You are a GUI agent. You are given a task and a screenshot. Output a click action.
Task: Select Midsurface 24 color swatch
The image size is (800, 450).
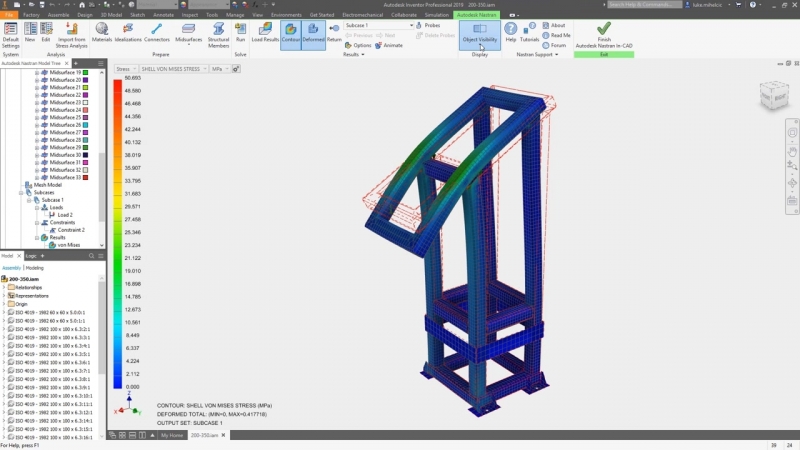click(85, 110)
